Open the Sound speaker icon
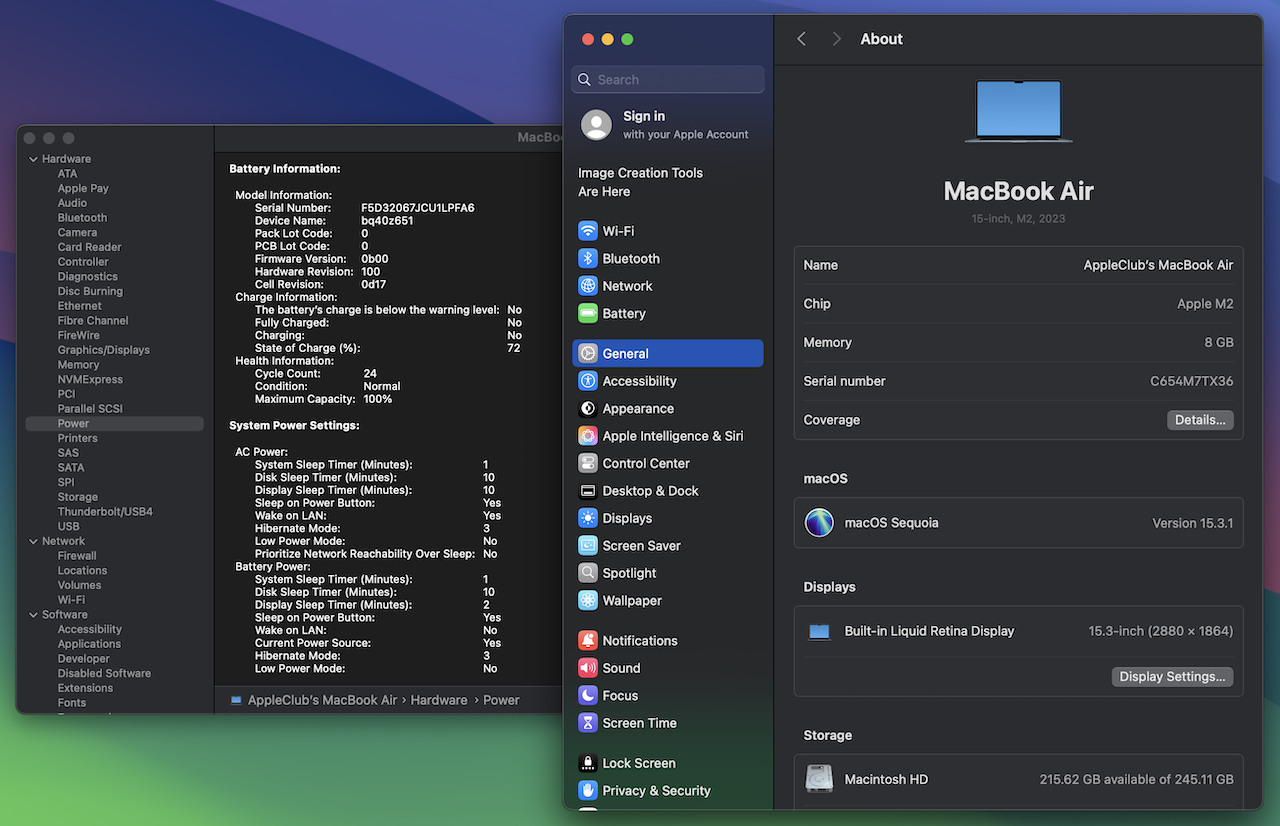Viewport: 1280px width, 826px height. 588,668
